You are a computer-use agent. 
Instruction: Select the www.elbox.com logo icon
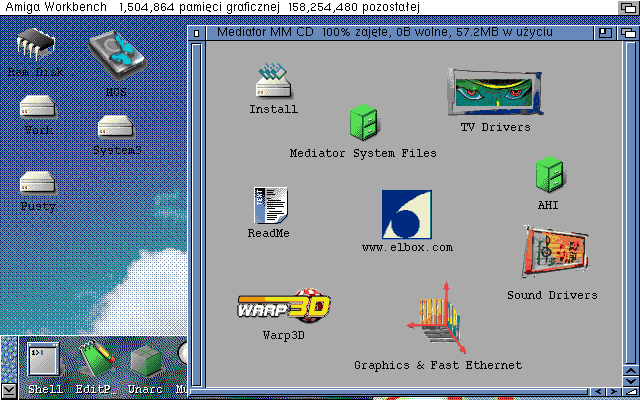pos(407,214)
